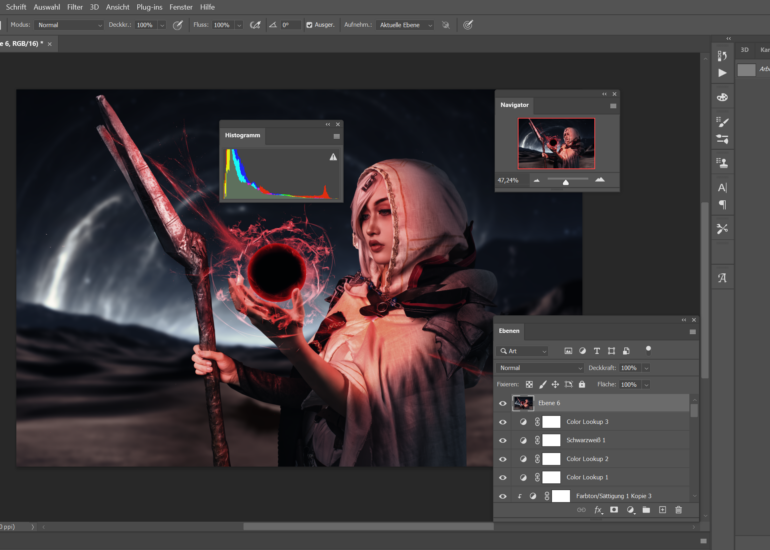Open the layer blend mode Normal dropdown

pyautogui.click(x=540, y=368)
